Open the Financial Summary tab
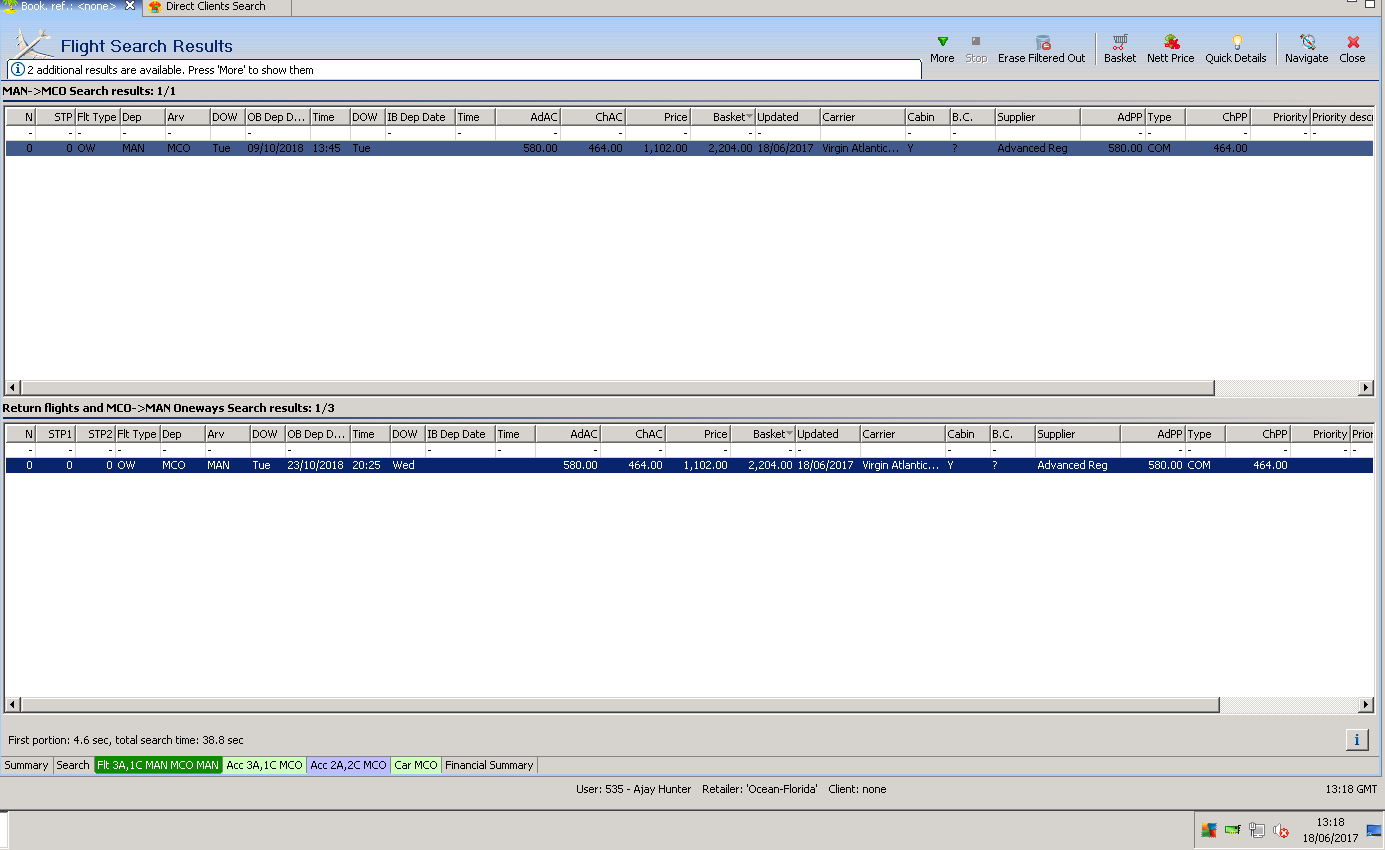The image size is (1385, 850). click(489, 765)
